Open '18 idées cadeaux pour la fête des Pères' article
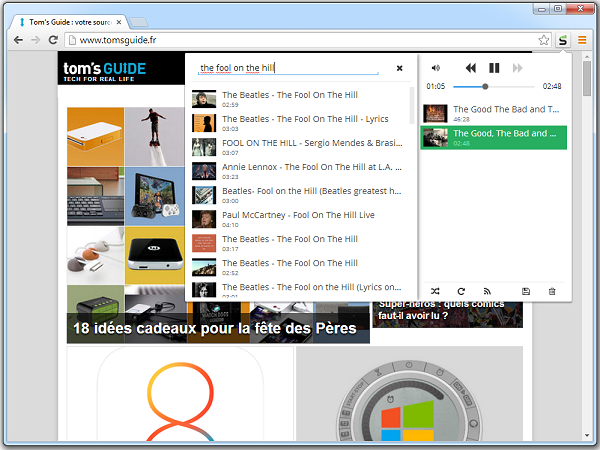Viewport: 600px width, 450px height. [x=214, y=328]
